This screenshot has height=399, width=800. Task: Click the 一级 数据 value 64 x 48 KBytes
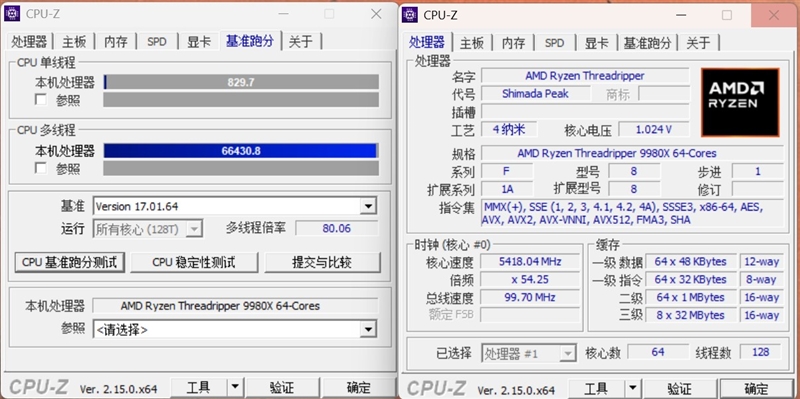pos(691,262)
